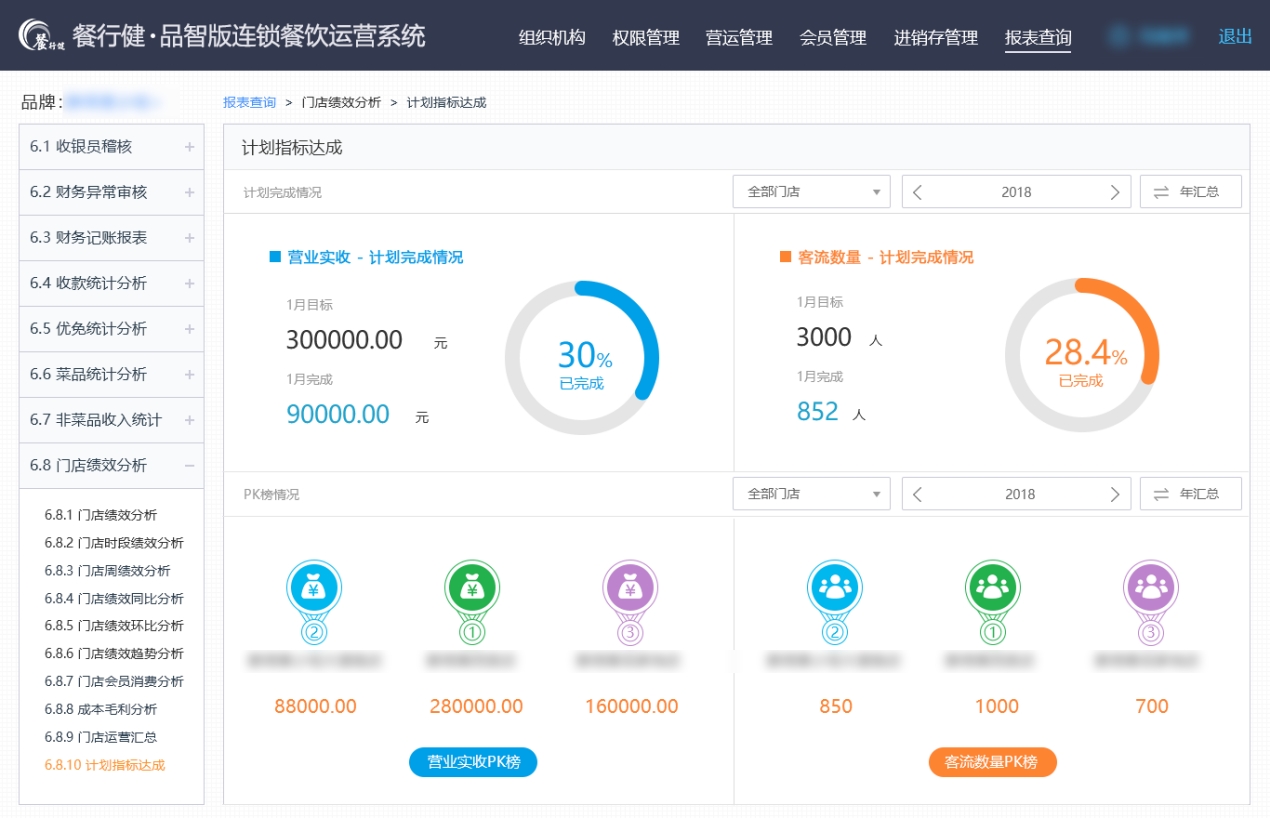Image resolution: width=1270 pixels, height=818 pixels.
Task: Open 营运管理 menu
Action: pos(739,37)
